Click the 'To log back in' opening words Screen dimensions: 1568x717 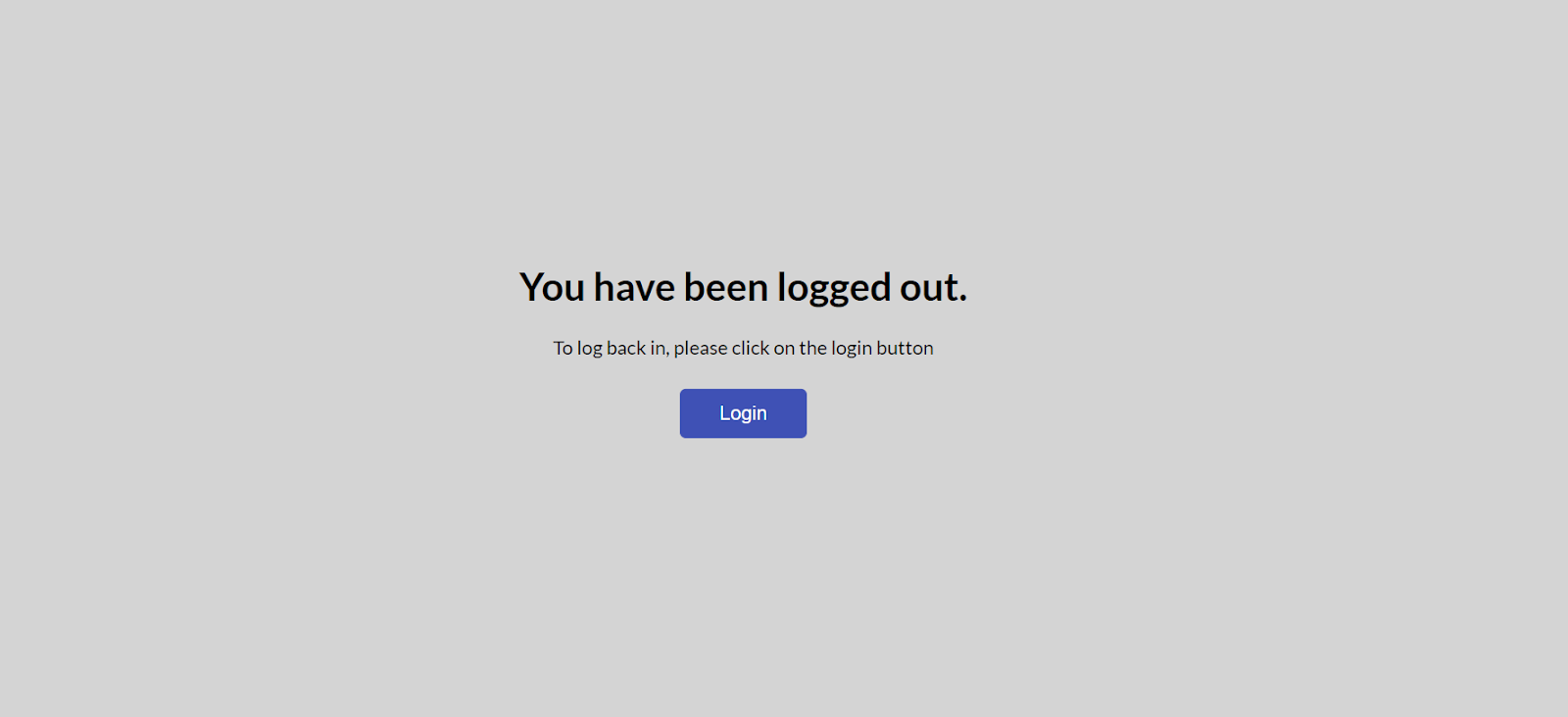point(611,348)
